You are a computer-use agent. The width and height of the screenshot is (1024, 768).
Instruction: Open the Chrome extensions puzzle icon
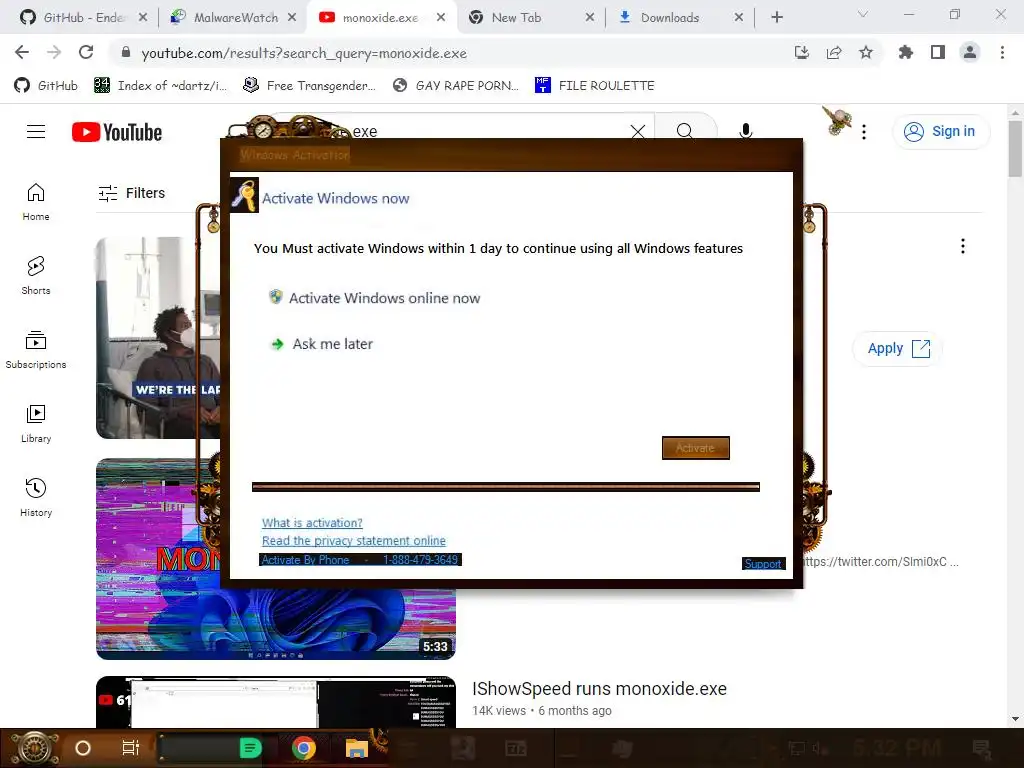[x=905, y=52]
